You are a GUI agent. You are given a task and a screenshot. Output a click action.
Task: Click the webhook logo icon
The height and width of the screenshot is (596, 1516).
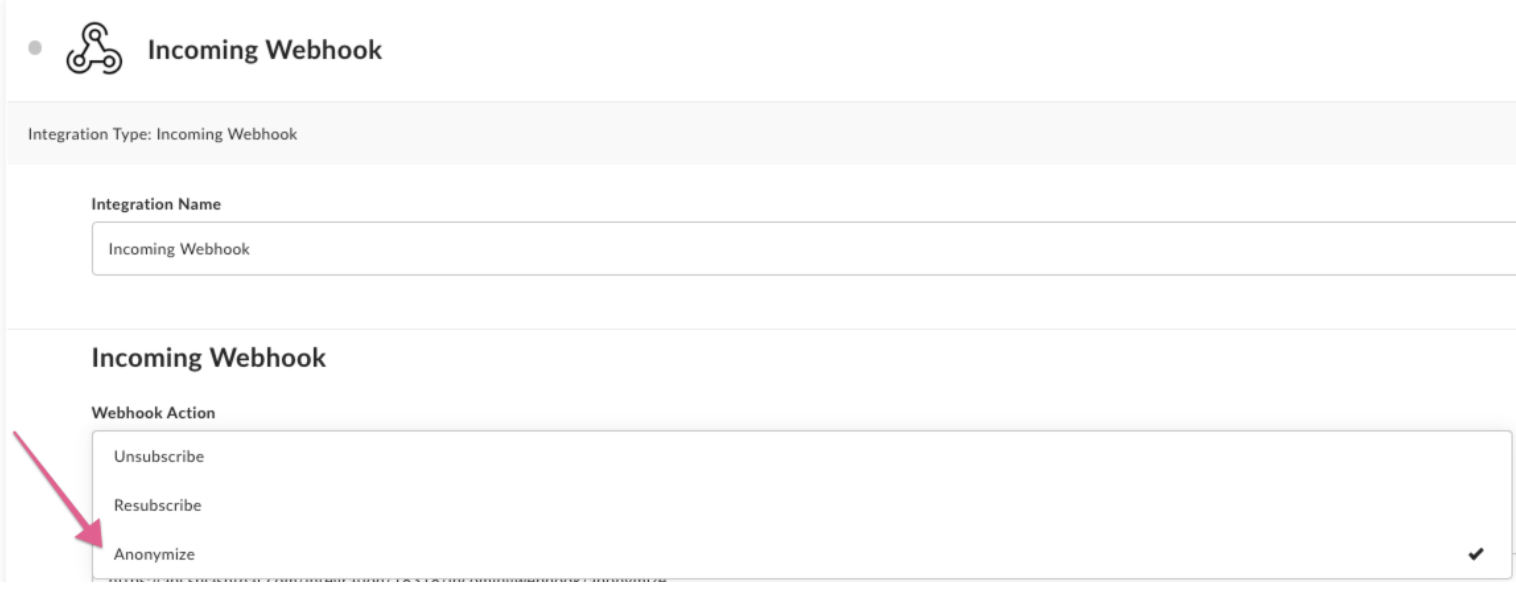(x=93, y=50)
